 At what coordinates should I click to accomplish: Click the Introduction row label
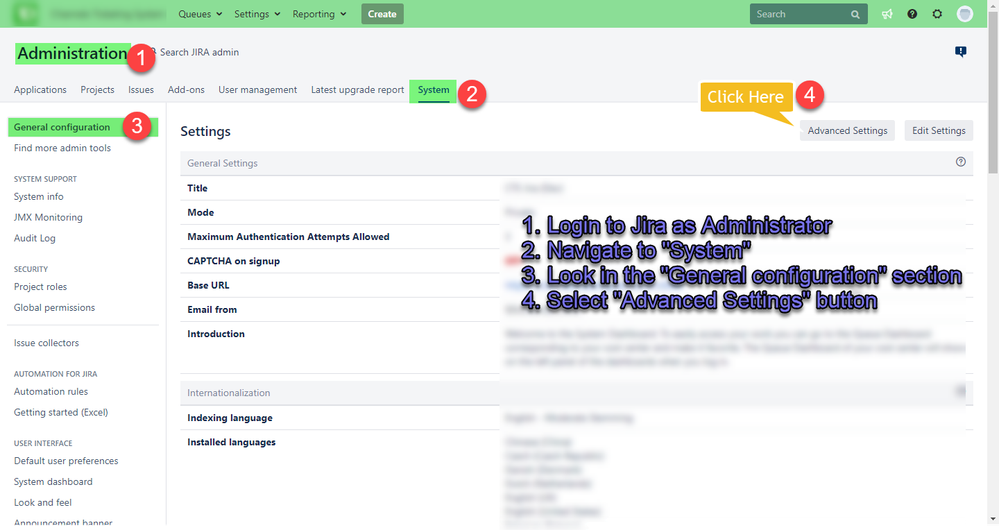(x=216, y=333)
